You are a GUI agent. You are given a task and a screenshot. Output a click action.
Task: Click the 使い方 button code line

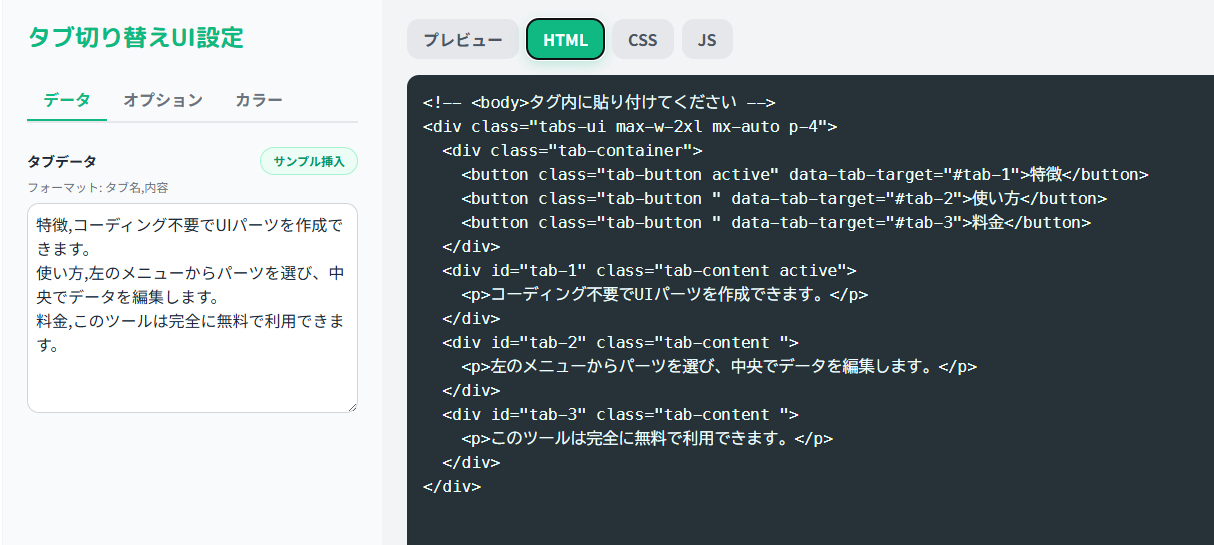[x=783, y=198]
